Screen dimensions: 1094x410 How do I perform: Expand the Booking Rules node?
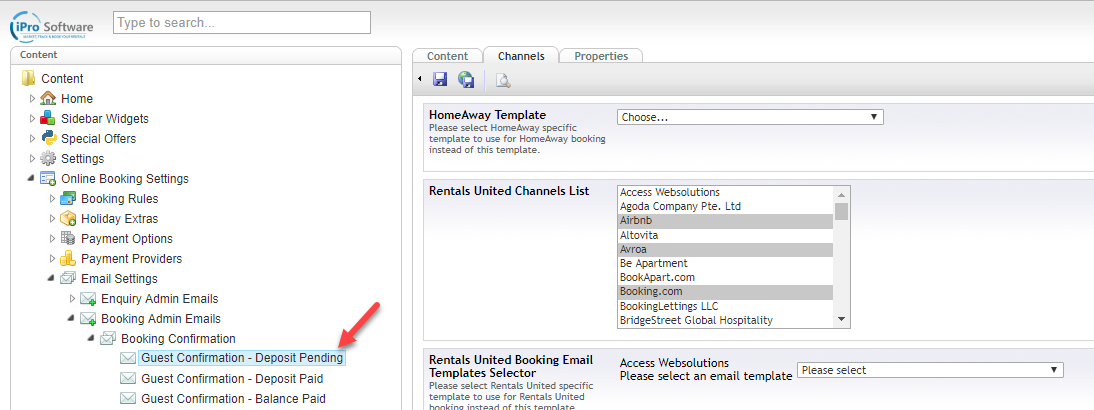[52, 199]
